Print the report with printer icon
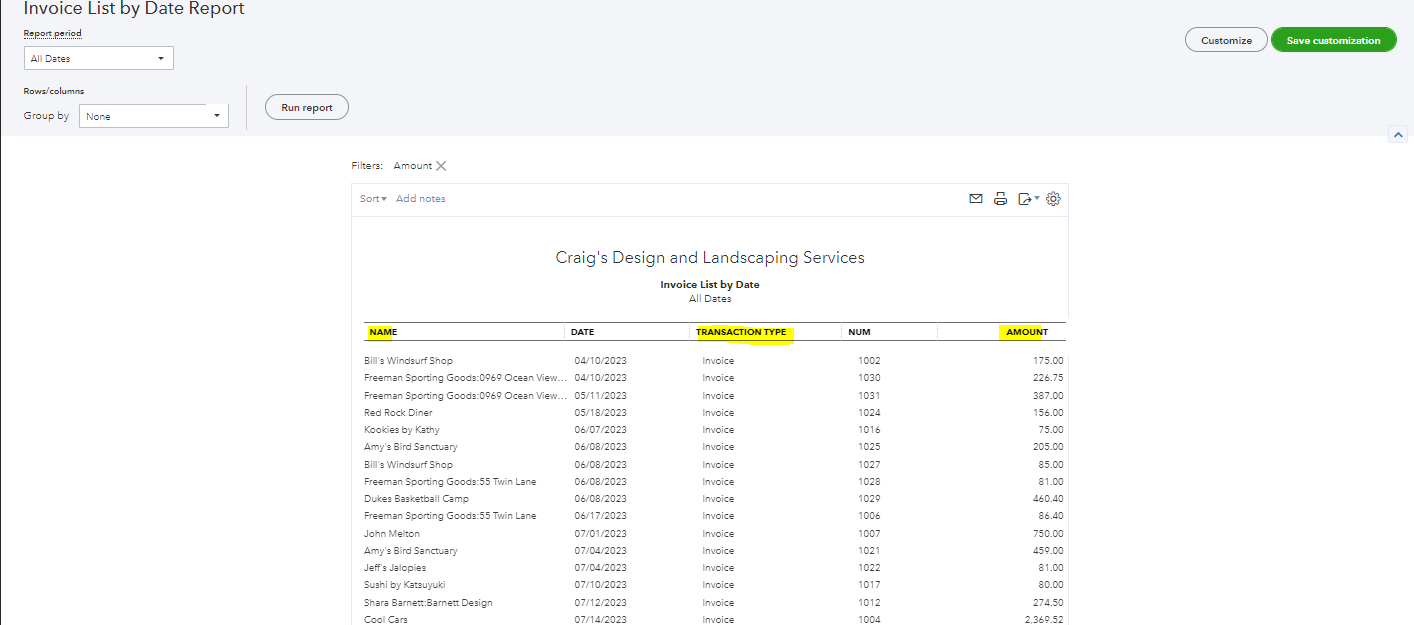 1000,199
